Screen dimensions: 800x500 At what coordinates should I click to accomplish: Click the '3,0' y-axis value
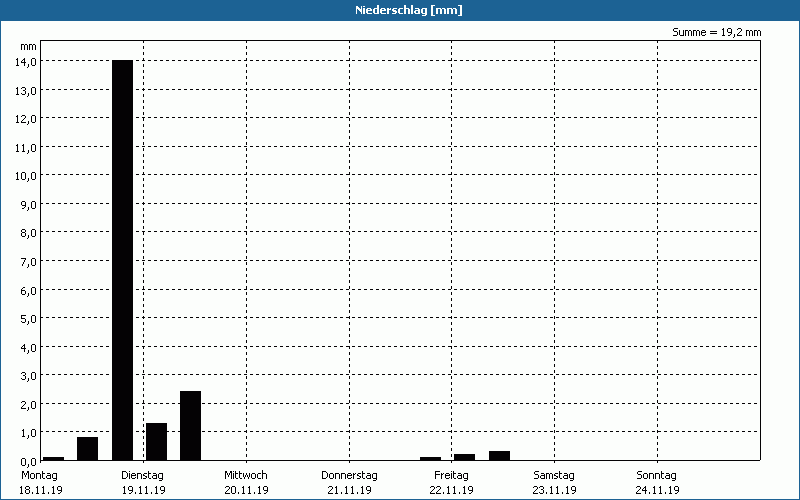click(x=30, y=376)
